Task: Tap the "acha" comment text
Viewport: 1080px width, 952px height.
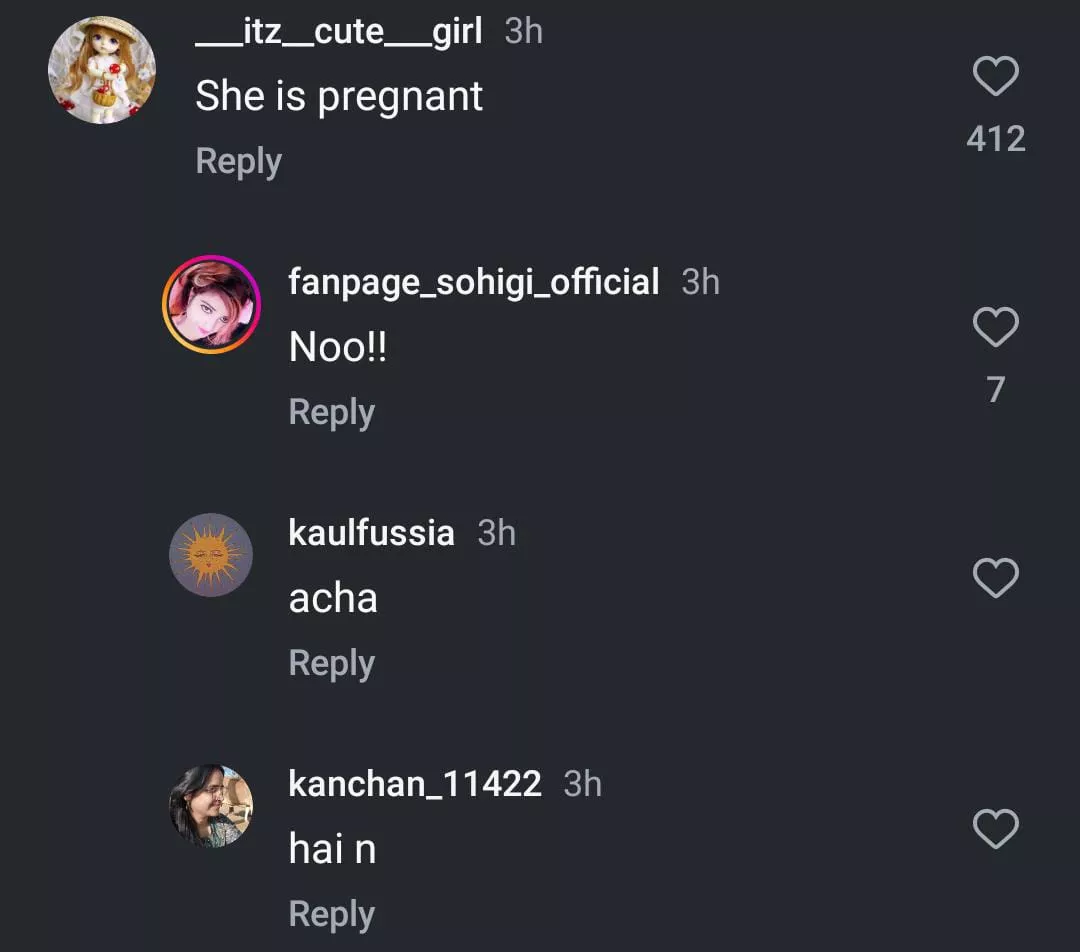Action: click(333, 599)
